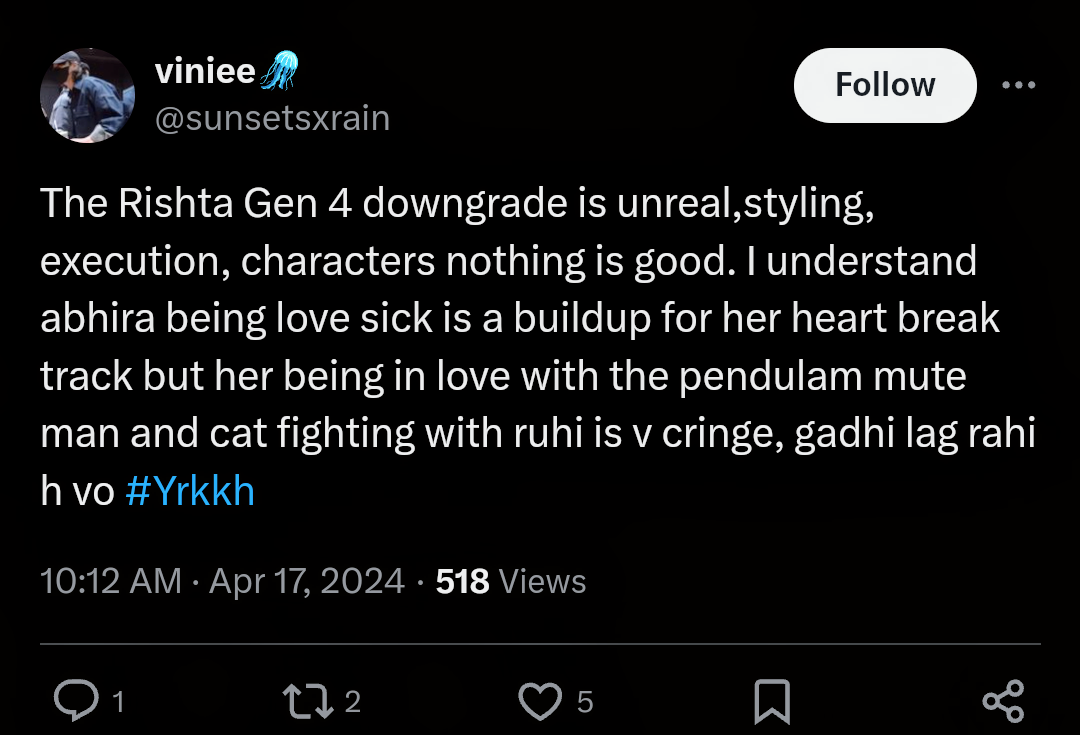The height and width of the screenshot is (735, 1080).
Task: Click the 10:12 AM timestamp
Action: click(111, 581)
